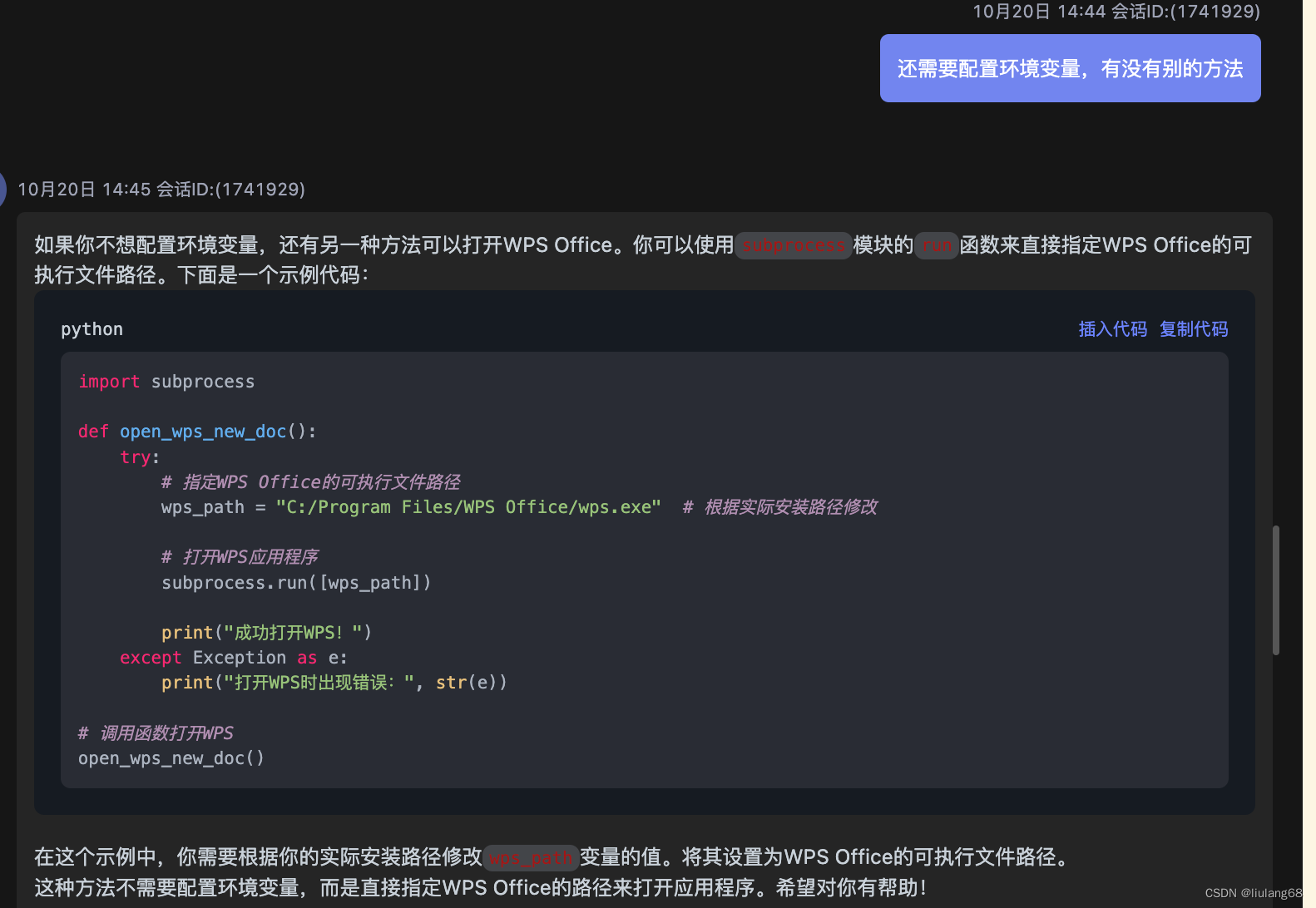Click the except Exception as e line
The image size is (1316, 908).
(234, 658)
